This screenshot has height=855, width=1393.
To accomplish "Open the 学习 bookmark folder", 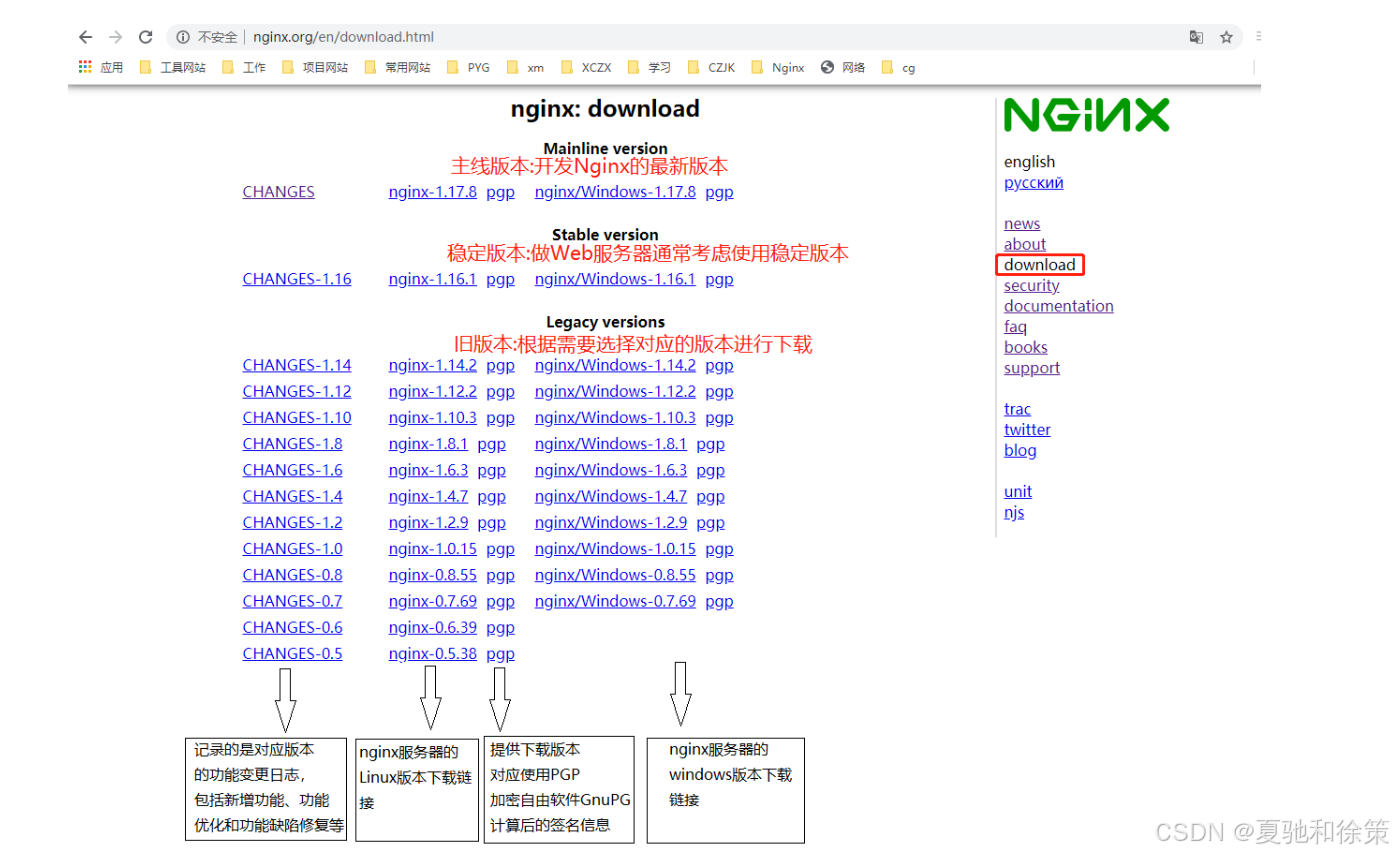I will 649,68.
